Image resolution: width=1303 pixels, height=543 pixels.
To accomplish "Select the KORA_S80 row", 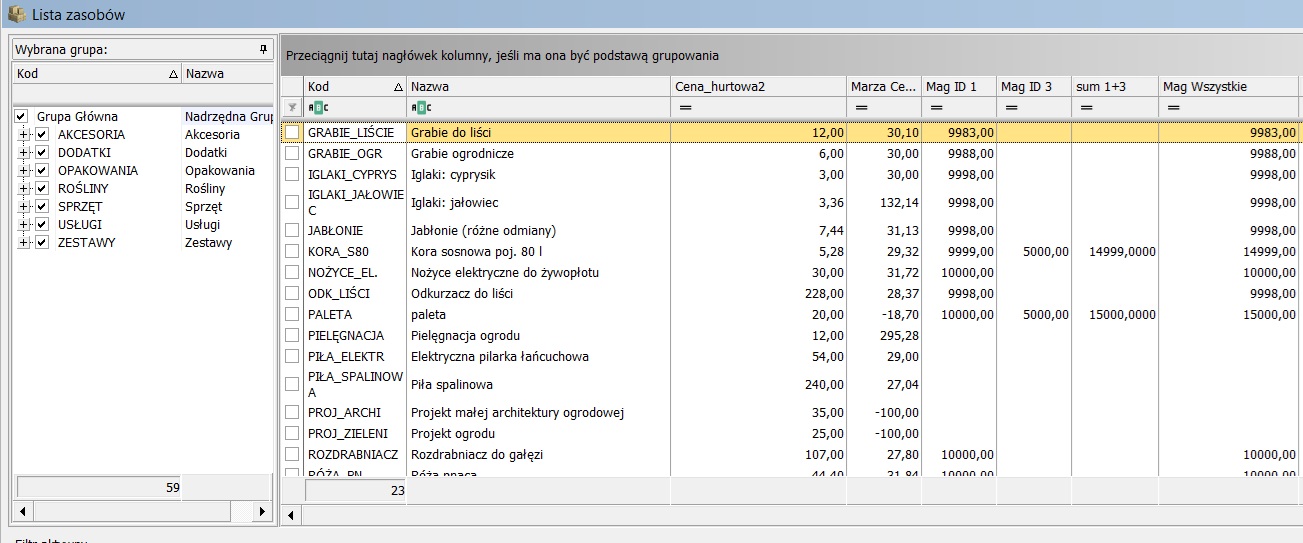I will point(792,252).
